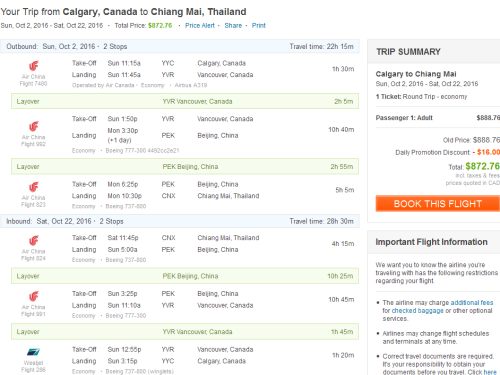Click the YVR Vancouver 1h 45m layover row
The width and height of the screenshot is (500, 375).
click(x=185, y=332)
